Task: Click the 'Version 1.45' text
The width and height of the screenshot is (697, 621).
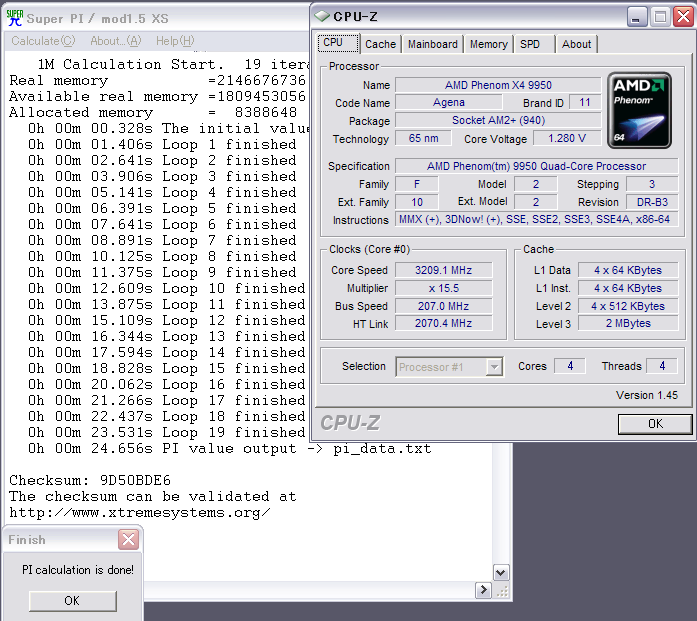Action: [647, 395]
